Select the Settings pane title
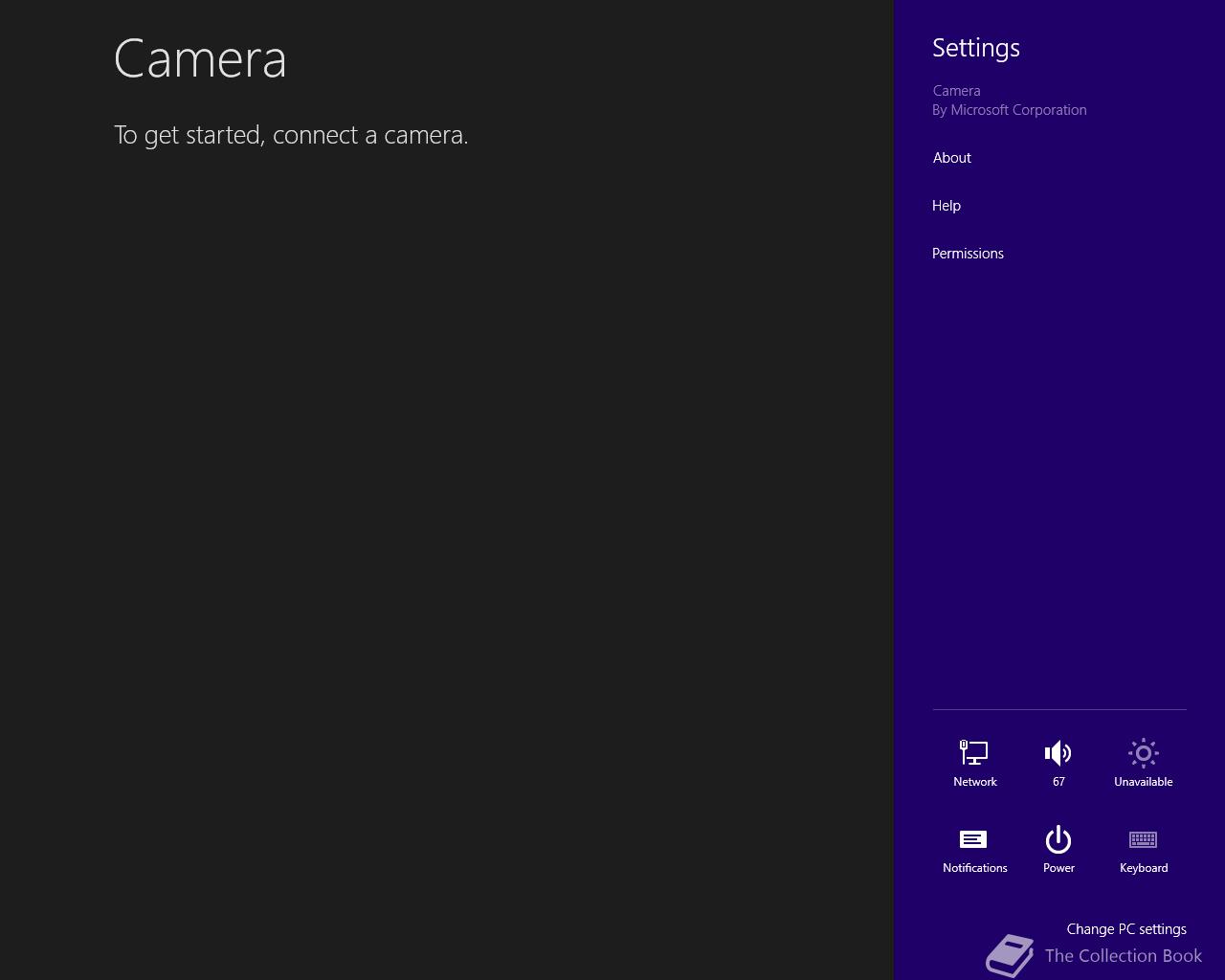1225x980 pixels. click(x=976, y=48)
